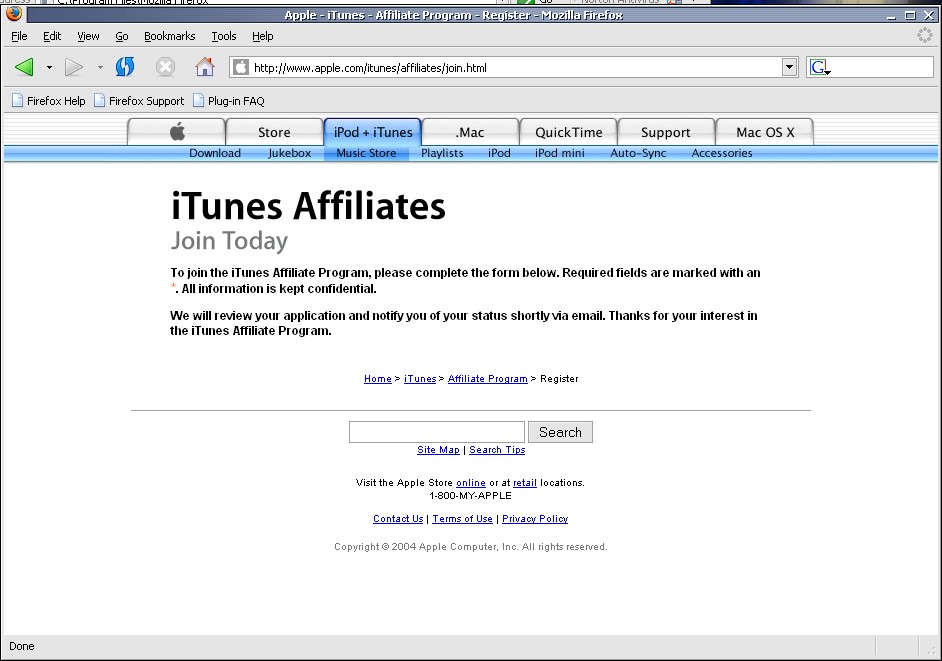Screen dimensions: 942x661
Task: Click iPod mini in the sub-navigation
Action: point(559,153)
